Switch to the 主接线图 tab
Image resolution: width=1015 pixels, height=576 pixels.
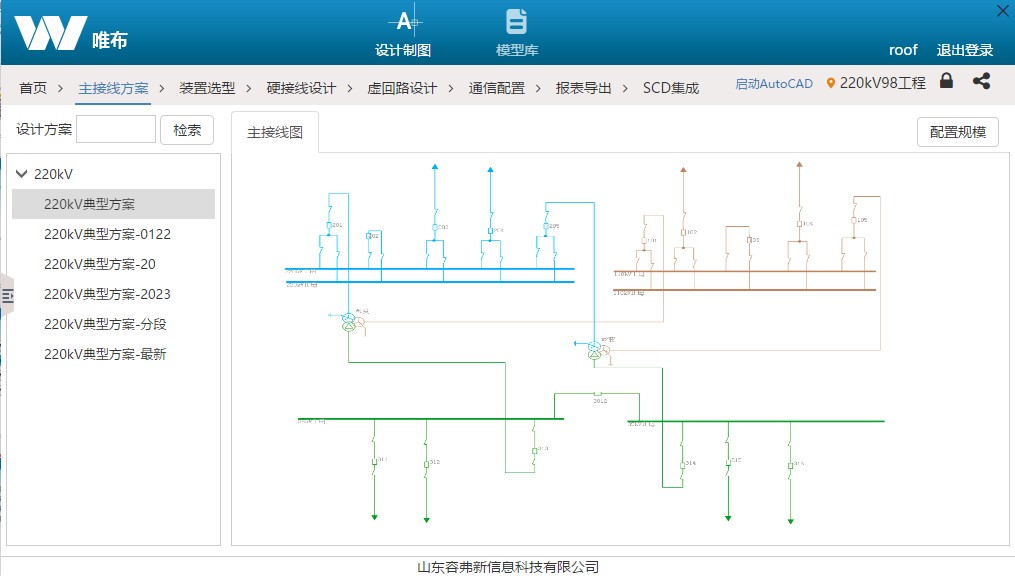[275, 132]
